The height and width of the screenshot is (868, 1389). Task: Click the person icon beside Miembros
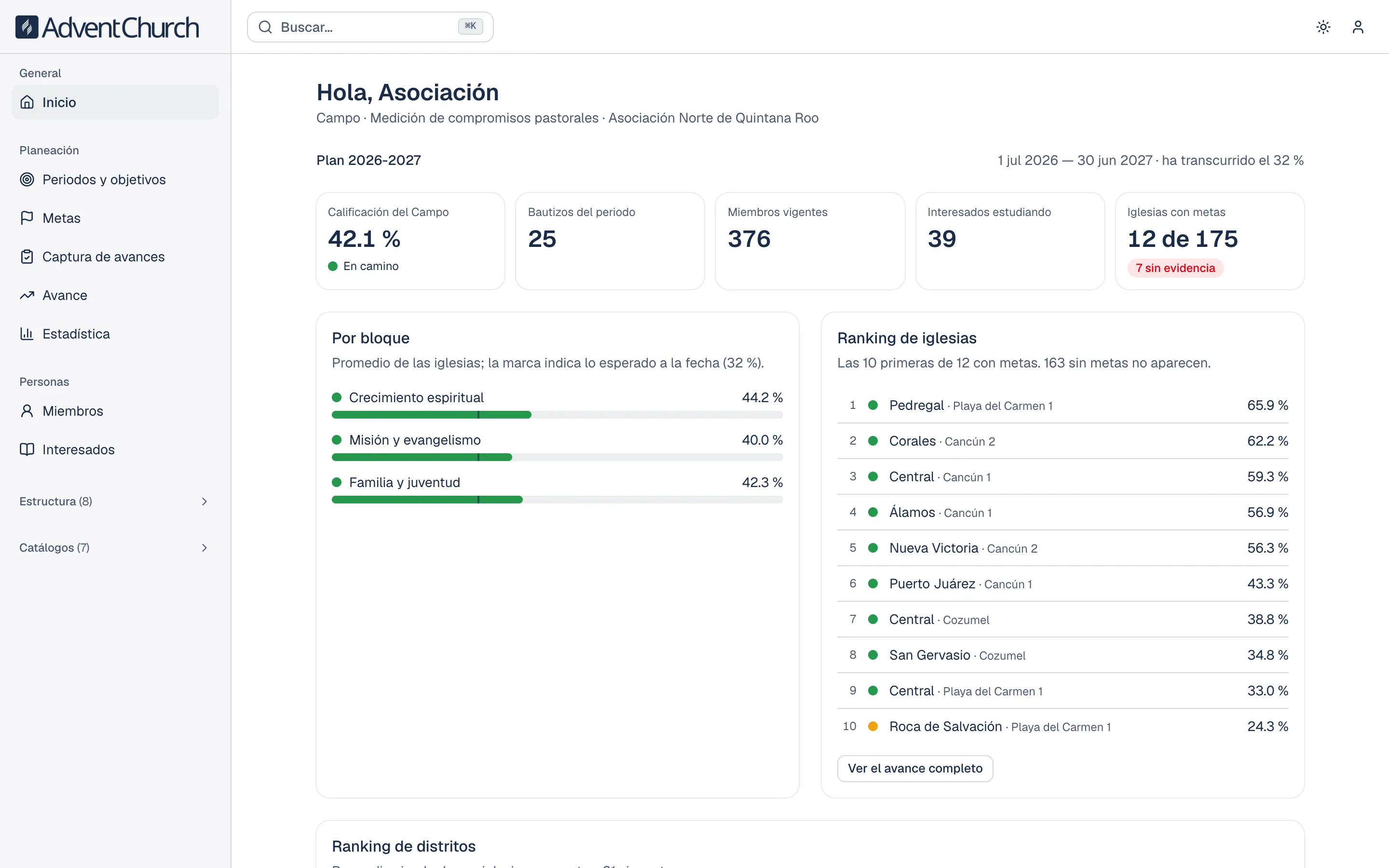tap(27, 410)
